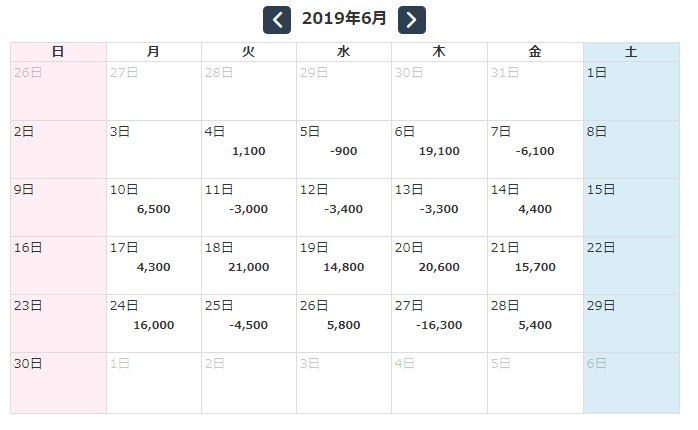Select the 30日 cell in the last row
The image size is (698, 430).
click(58, 382)
